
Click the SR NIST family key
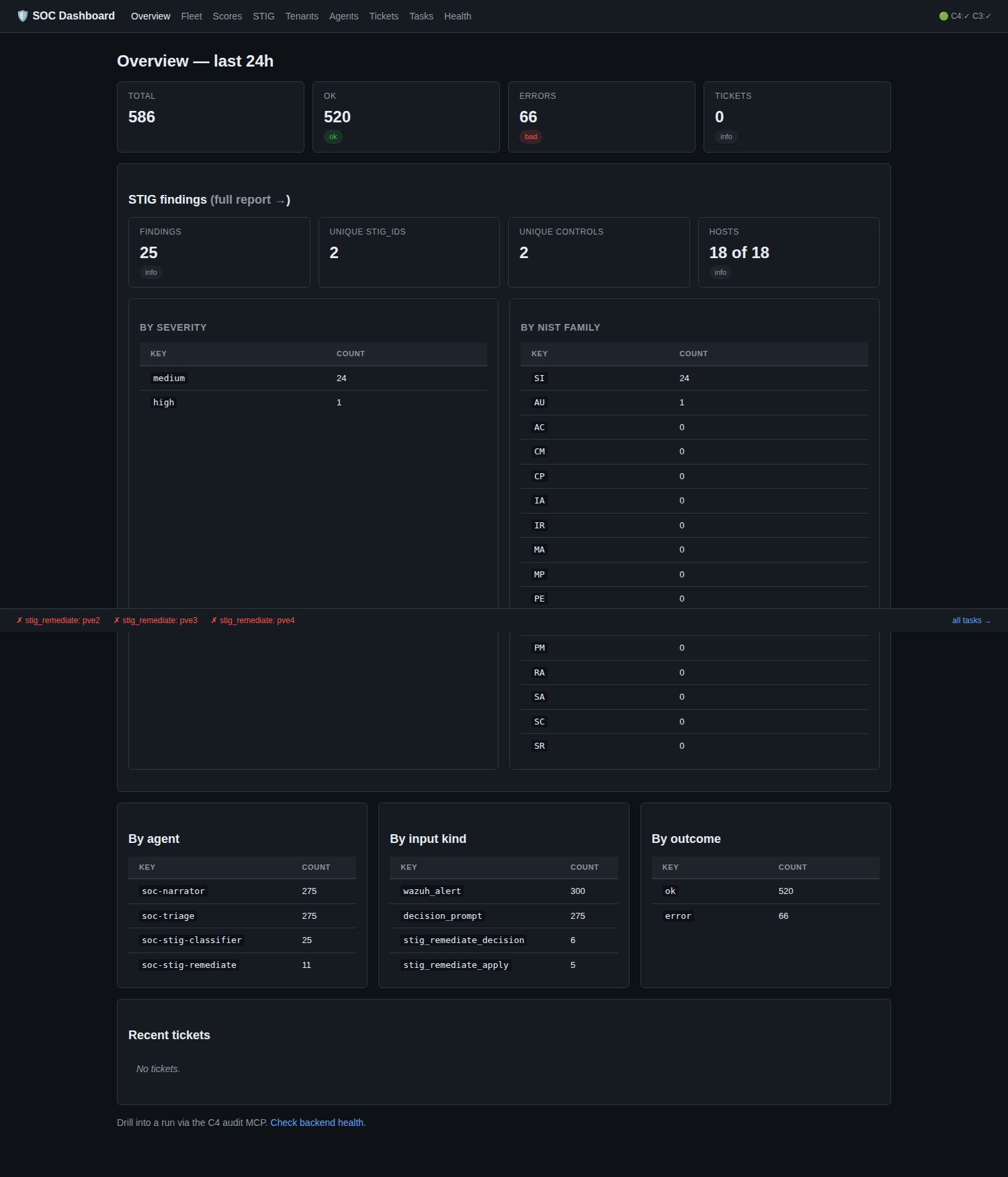(540, 746)
